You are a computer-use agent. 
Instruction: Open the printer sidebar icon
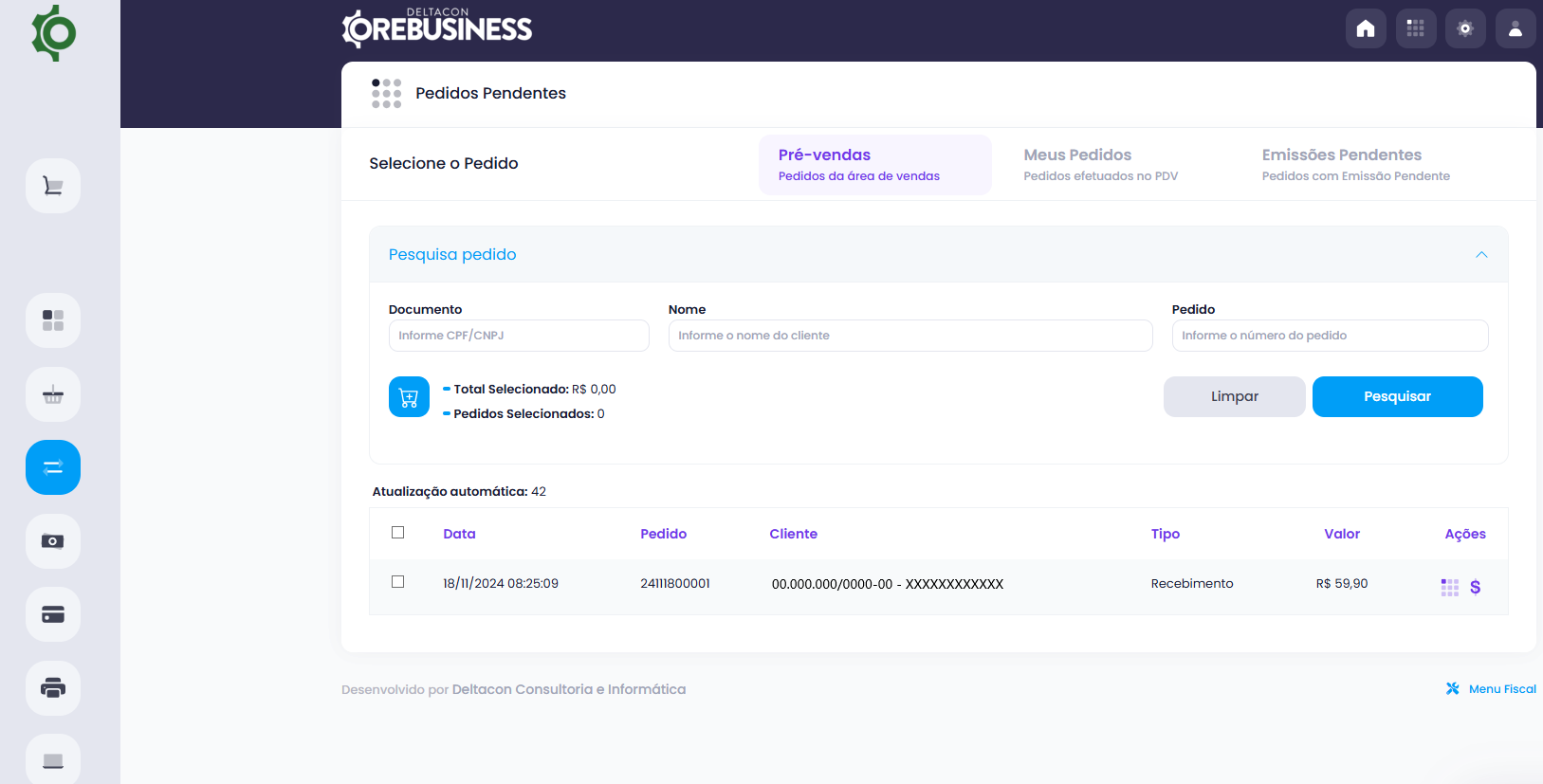53,688
